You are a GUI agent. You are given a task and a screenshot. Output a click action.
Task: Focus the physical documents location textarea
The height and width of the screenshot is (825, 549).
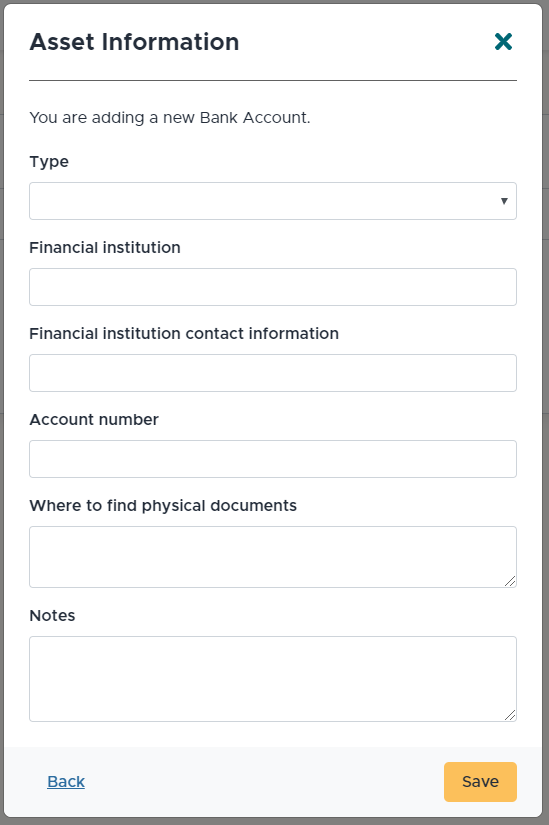tap(273, 557)
